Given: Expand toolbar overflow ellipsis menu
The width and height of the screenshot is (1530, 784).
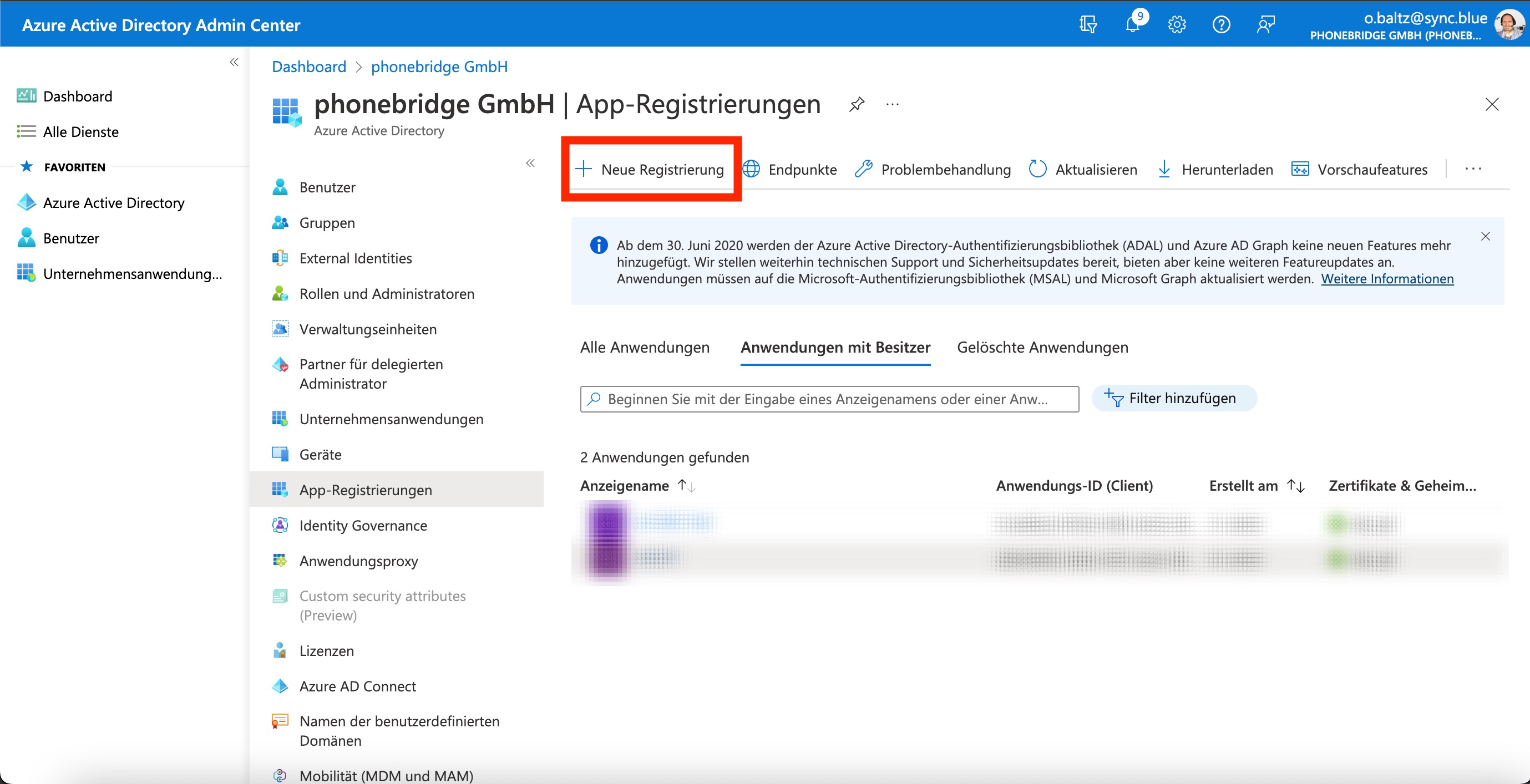Looking at the screenshot, I should coord(1473,169).
